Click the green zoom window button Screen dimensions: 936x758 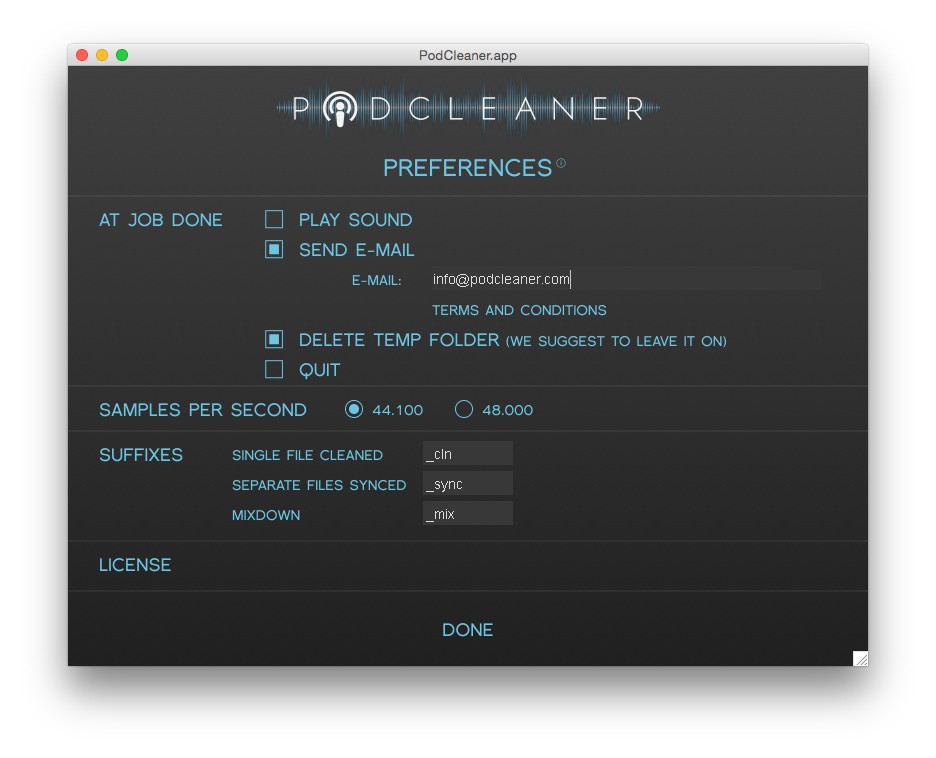(122, 55)
